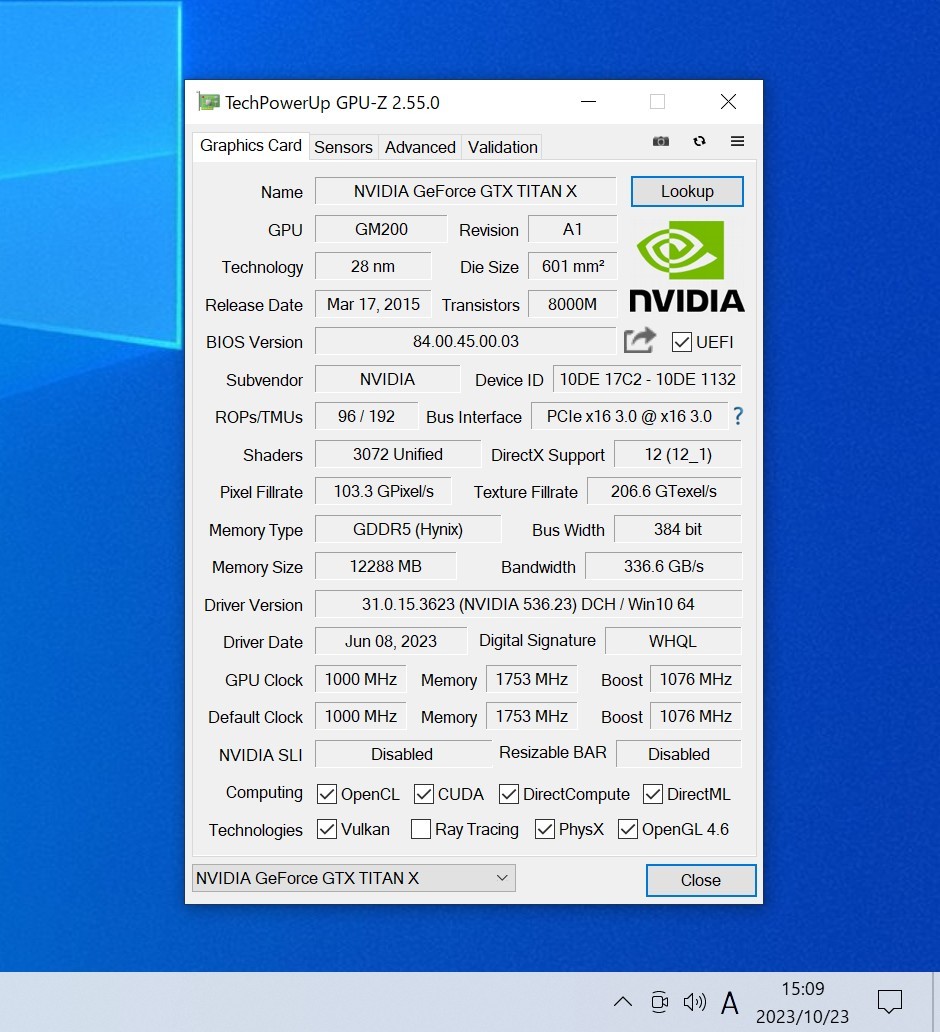
Task: Click the ROPs/TMUs value 96 / 192
Action: 366,417
